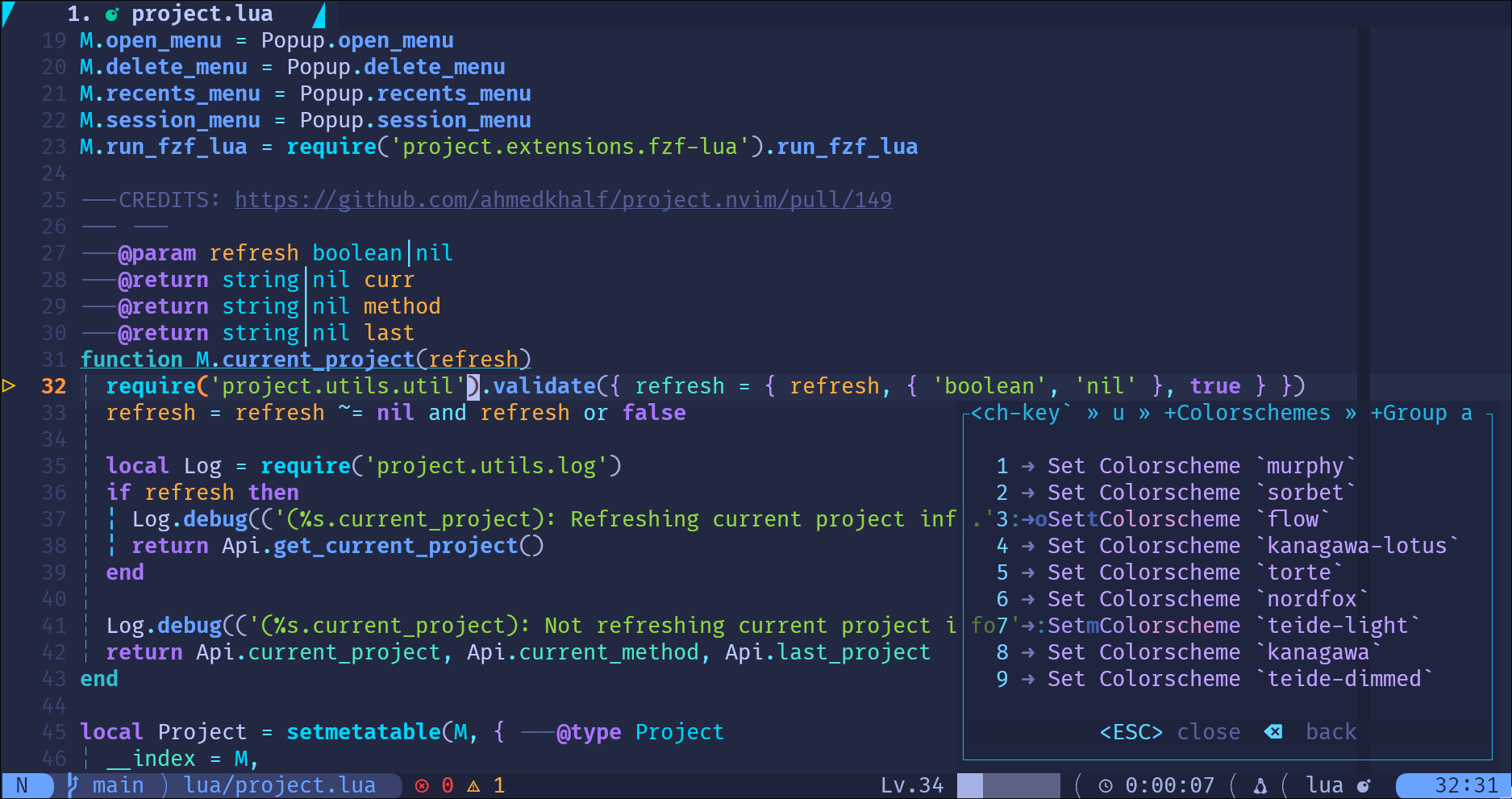Click the flask icon before the lua segment

point(1260,784)
